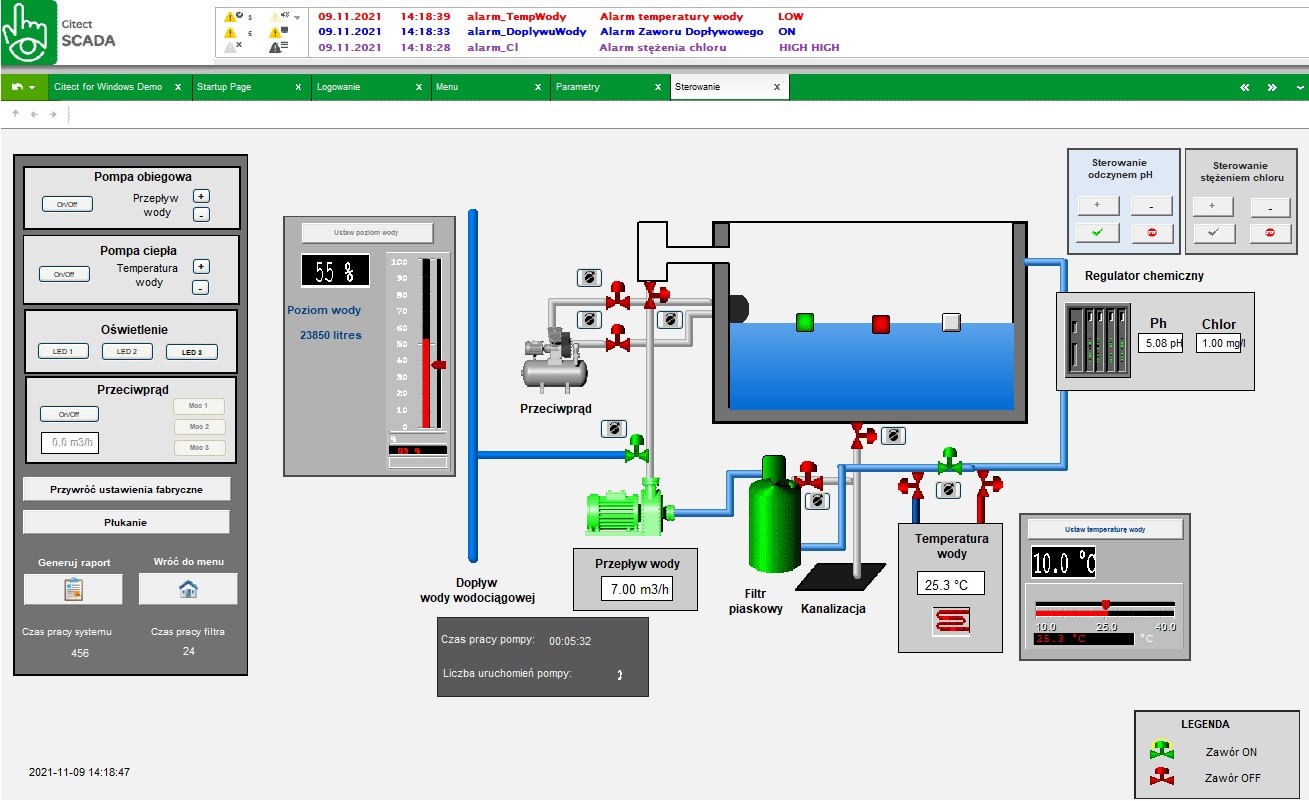Viewport: 1309px width, 801px height.
Task: Click the Płukanie button
Action: pos(126,521)
